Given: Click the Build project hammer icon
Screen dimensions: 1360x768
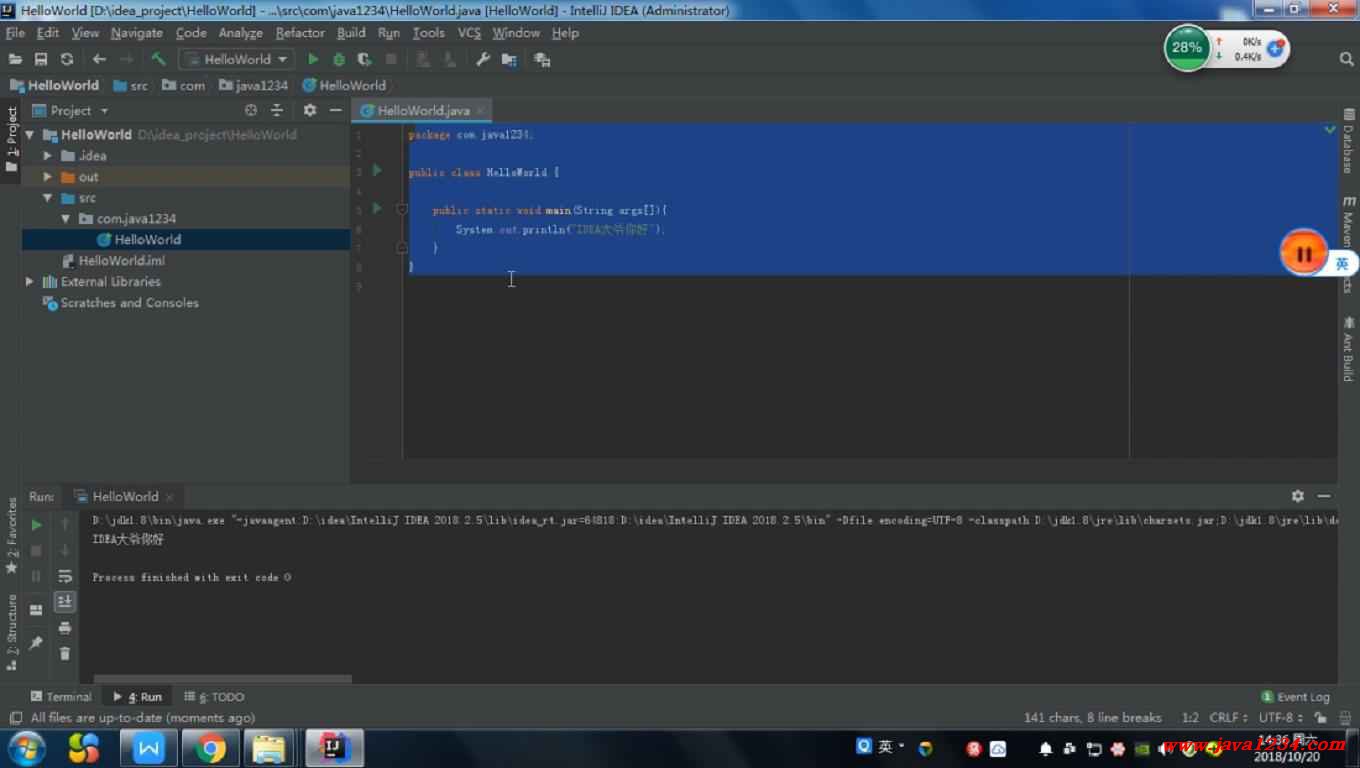Looking at the screenshot, I should point(158,59).
